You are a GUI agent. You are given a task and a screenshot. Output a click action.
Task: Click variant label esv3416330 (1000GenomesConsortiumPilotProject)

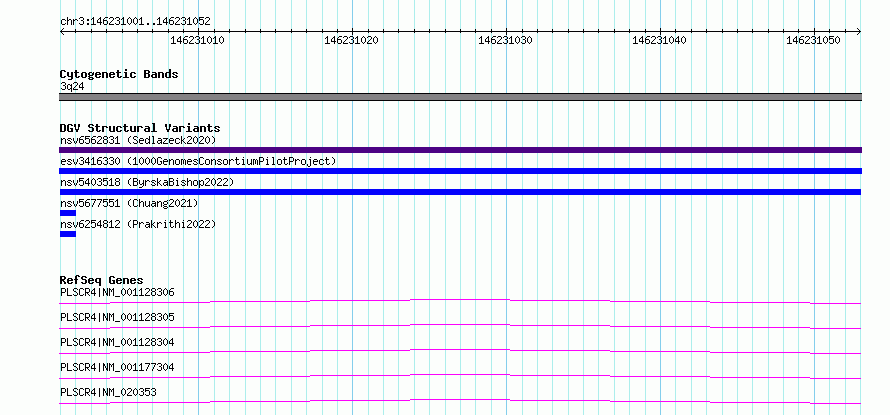pyautogui.click(x=198, y=161)
